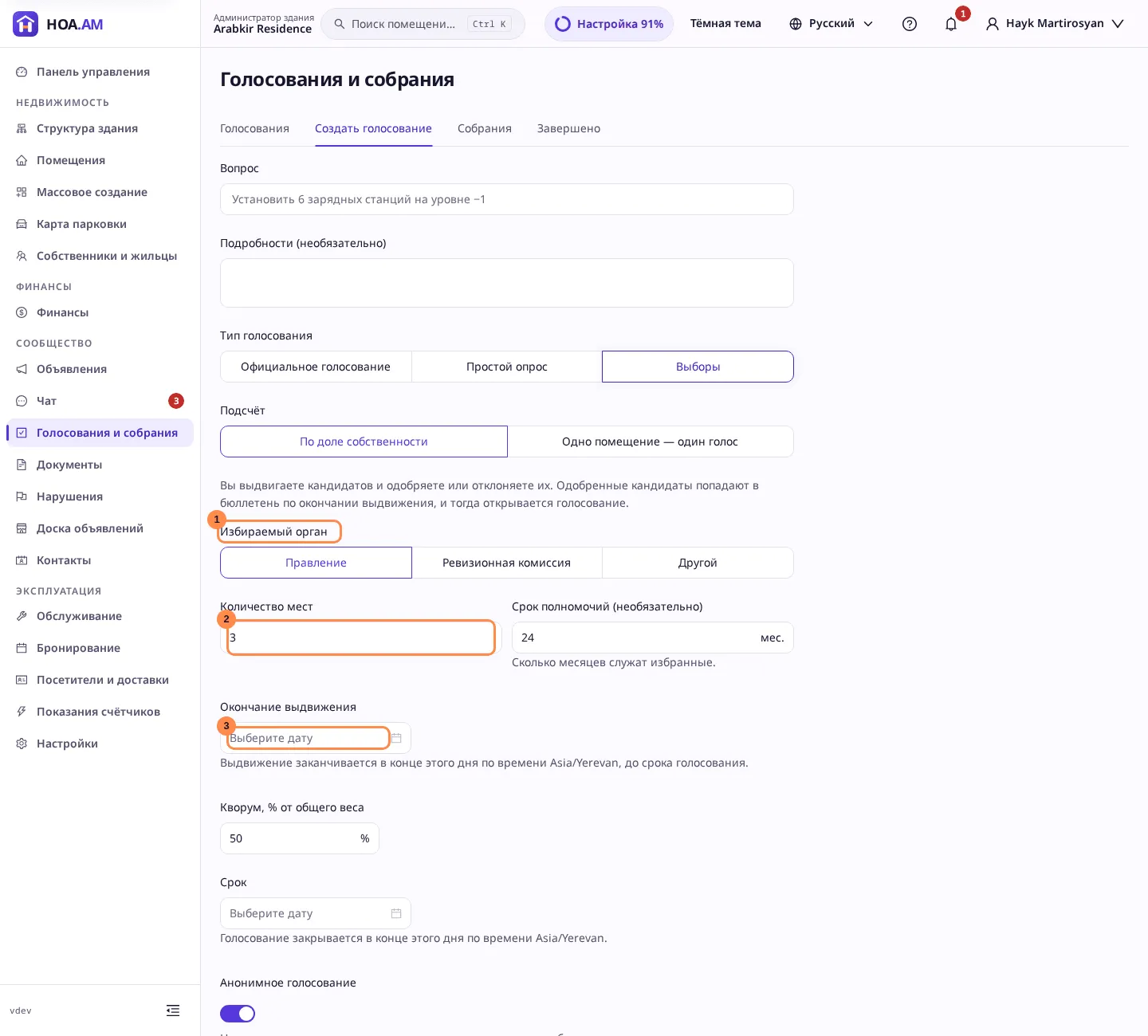Open notifications bell icon
This screenshot has height=1036, width=1148.
950,24
